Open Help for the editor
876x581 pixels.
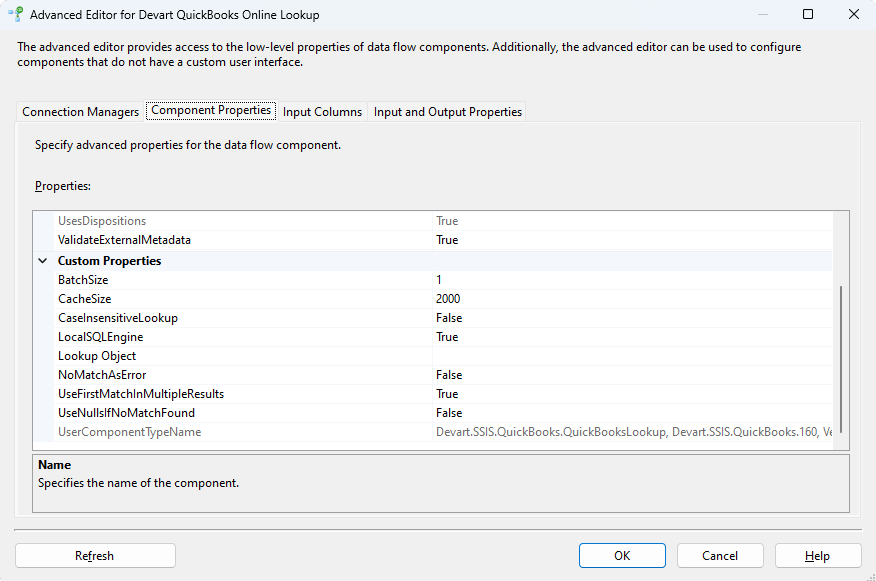[x=817, y=556]
